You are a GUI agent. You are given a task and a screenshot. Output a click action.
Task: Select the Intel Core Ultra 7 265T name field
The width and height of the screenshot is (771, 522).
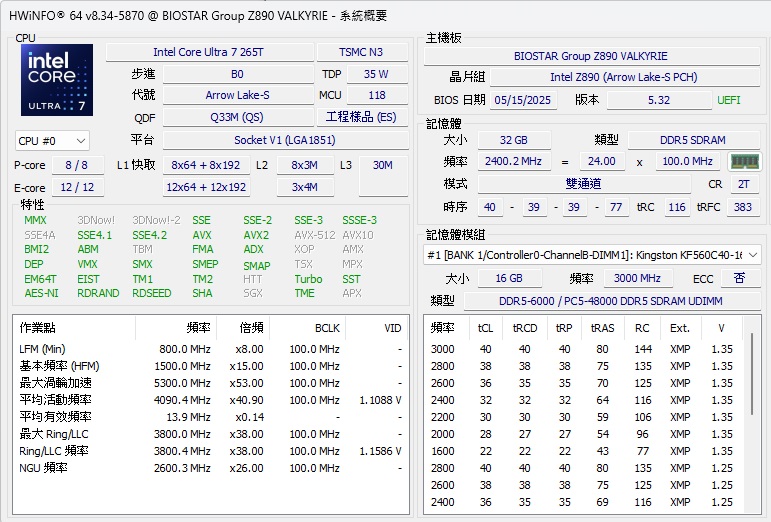pos(208,52)
